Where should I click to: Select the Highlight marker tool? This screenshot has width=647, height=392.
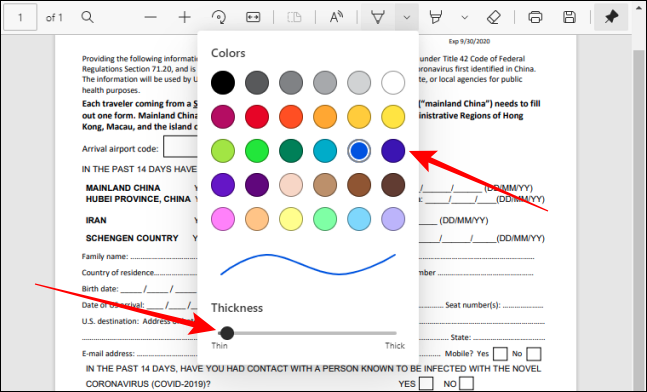tap(436, 17)
